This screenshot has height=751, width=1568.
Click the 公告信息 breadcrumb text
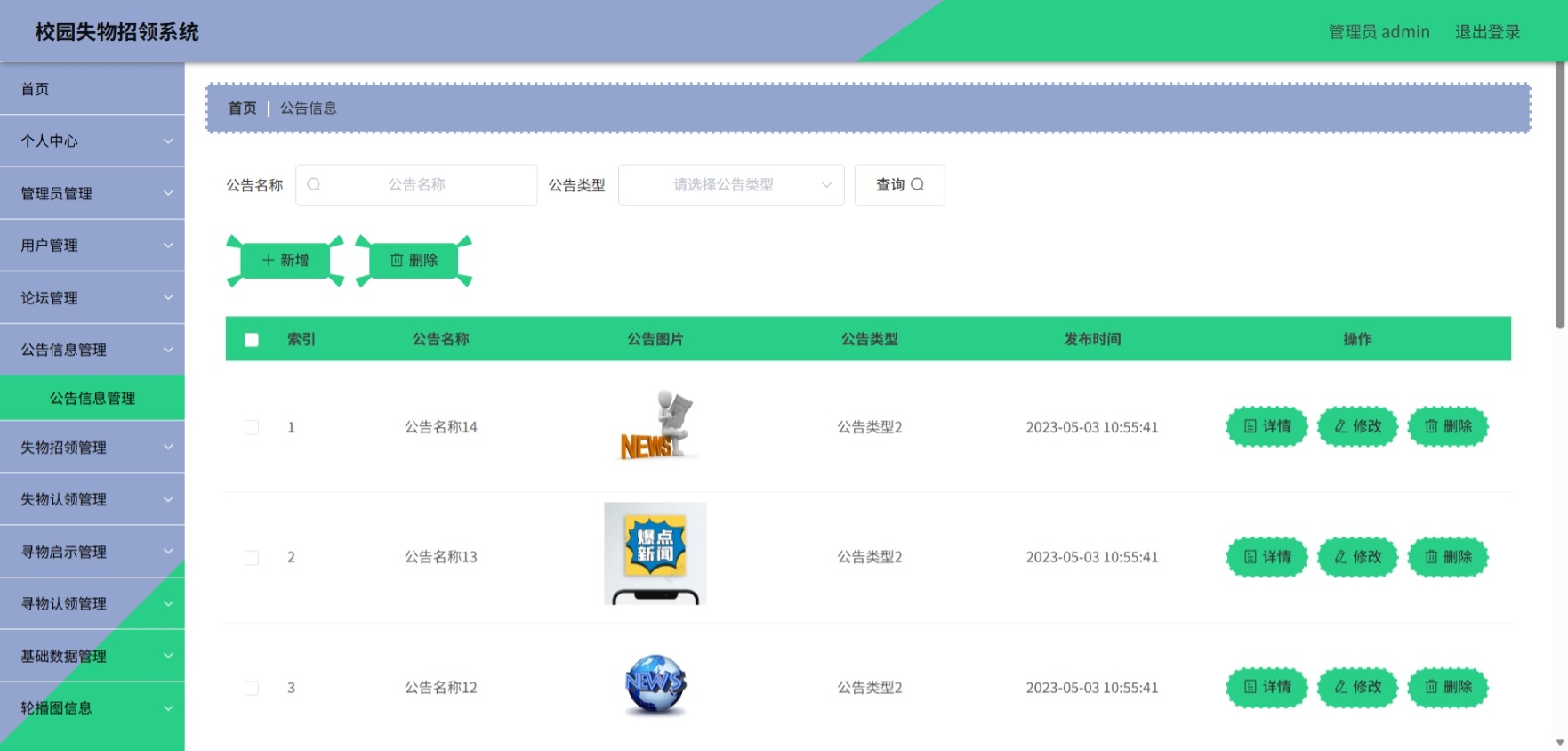[x=309, y=108]
